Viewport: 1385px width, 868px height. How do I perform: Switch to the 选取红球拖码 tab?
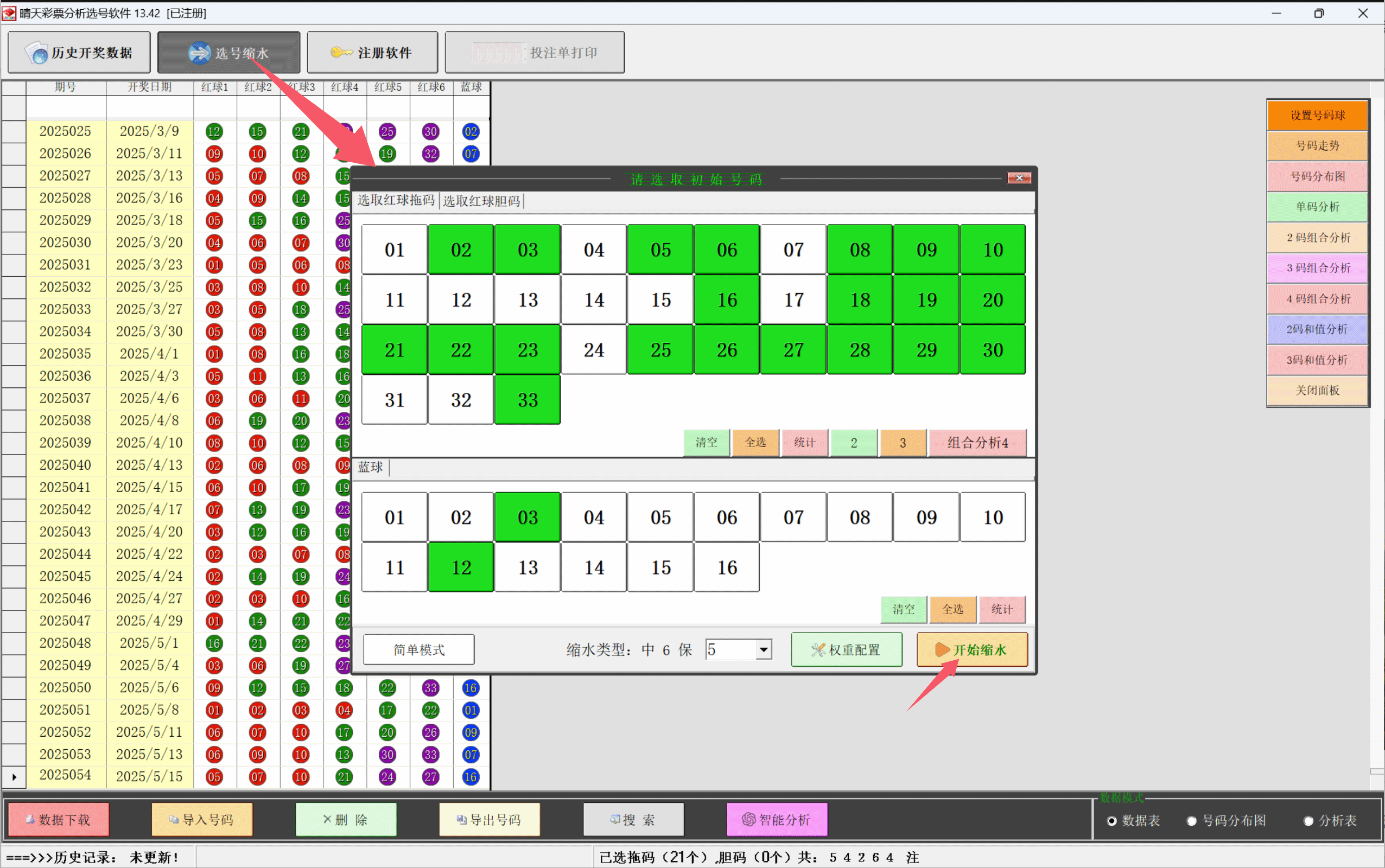(396, 200)
